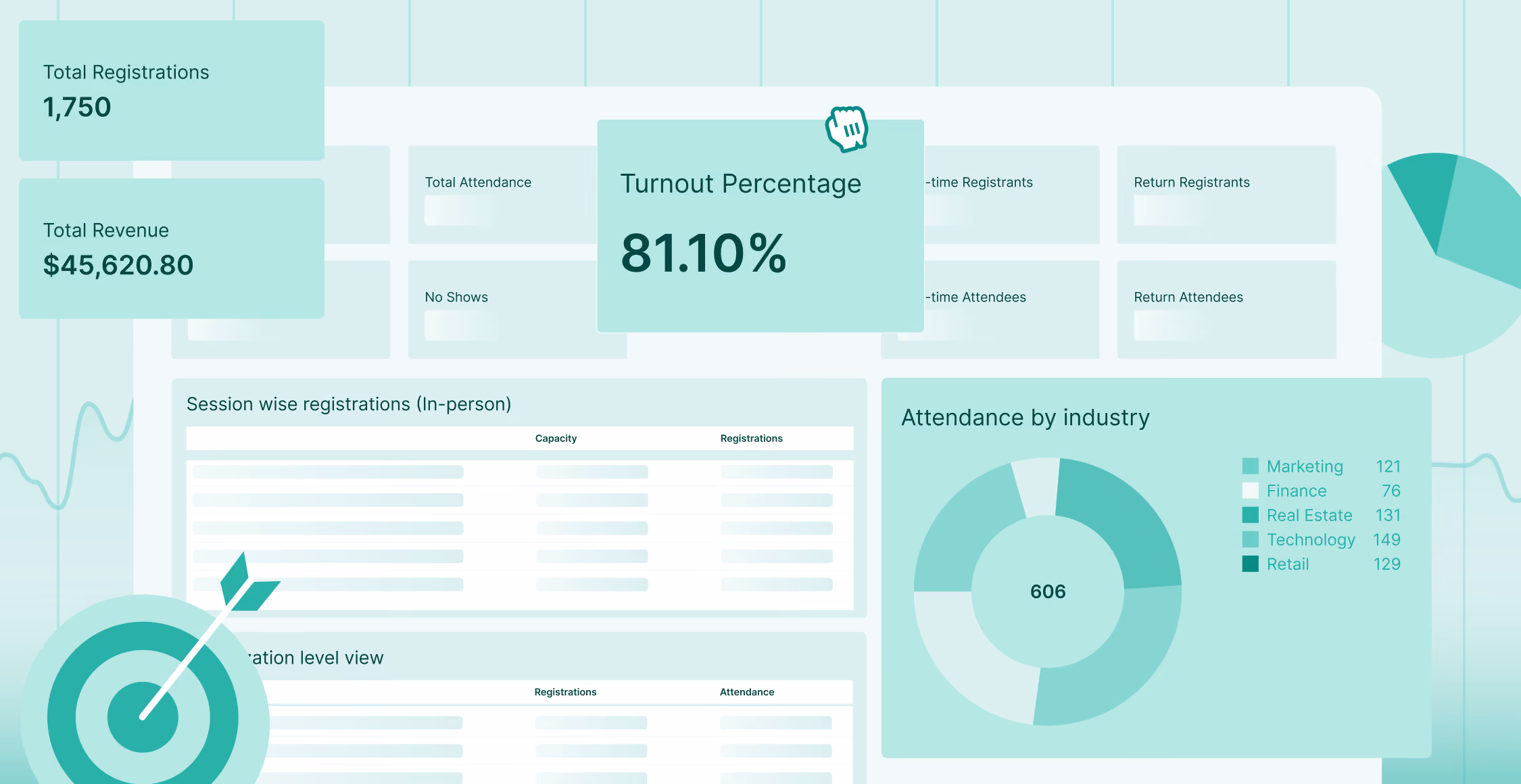Click the "-time Attendees" card label

(x=975, y=297)
